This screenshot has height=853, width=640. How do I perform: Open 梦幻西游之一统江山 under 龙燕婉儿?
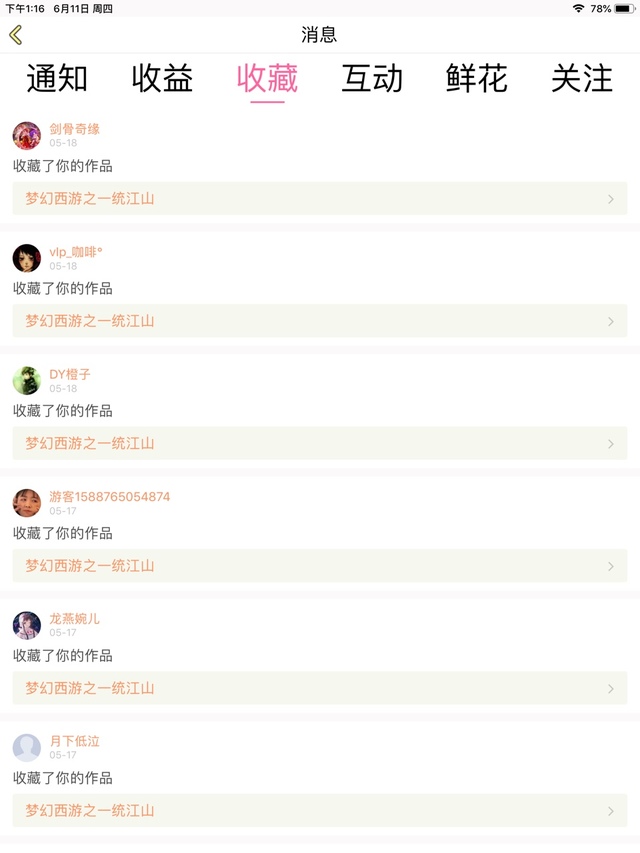point(90,688)
